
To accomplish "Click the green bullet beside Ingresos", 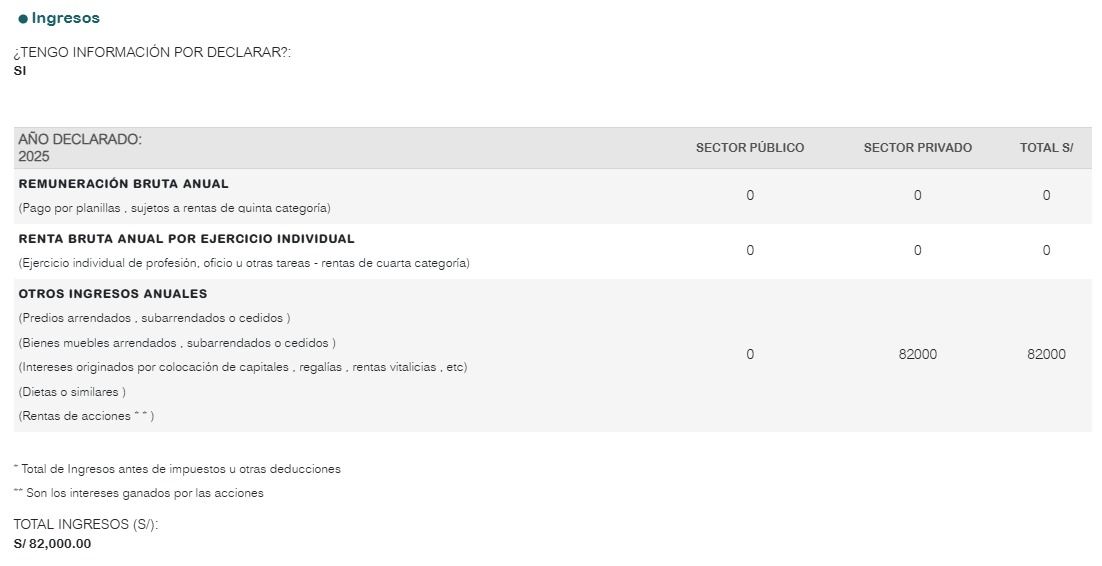I will (x=23, y=19).
